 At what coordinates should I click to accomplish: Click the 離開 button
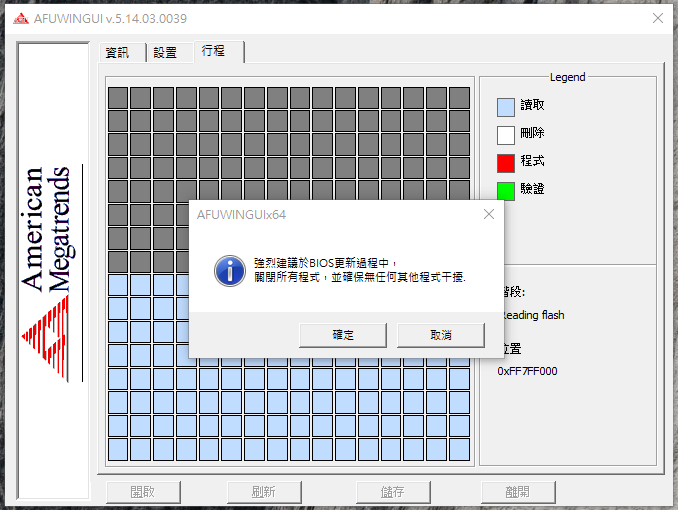click(x=518, y=492)
